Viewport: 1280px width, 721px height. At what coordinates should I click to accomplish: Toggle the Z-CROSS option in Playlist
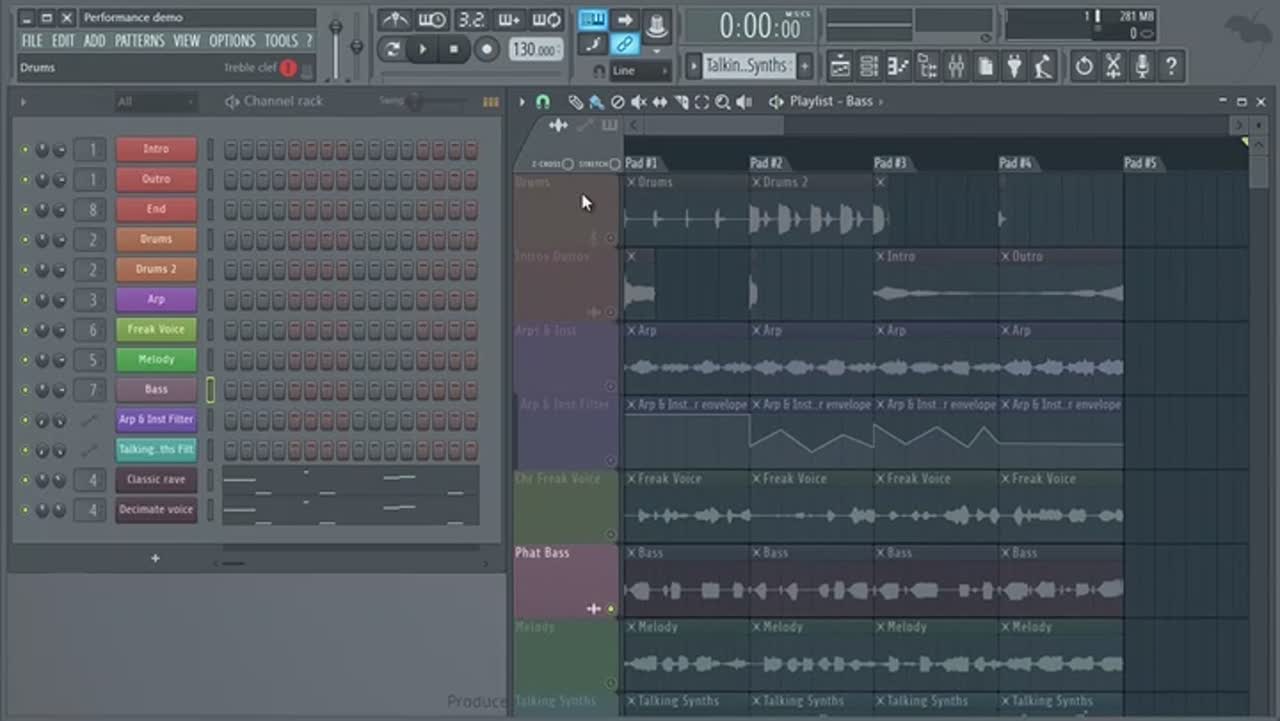[567, 164]
